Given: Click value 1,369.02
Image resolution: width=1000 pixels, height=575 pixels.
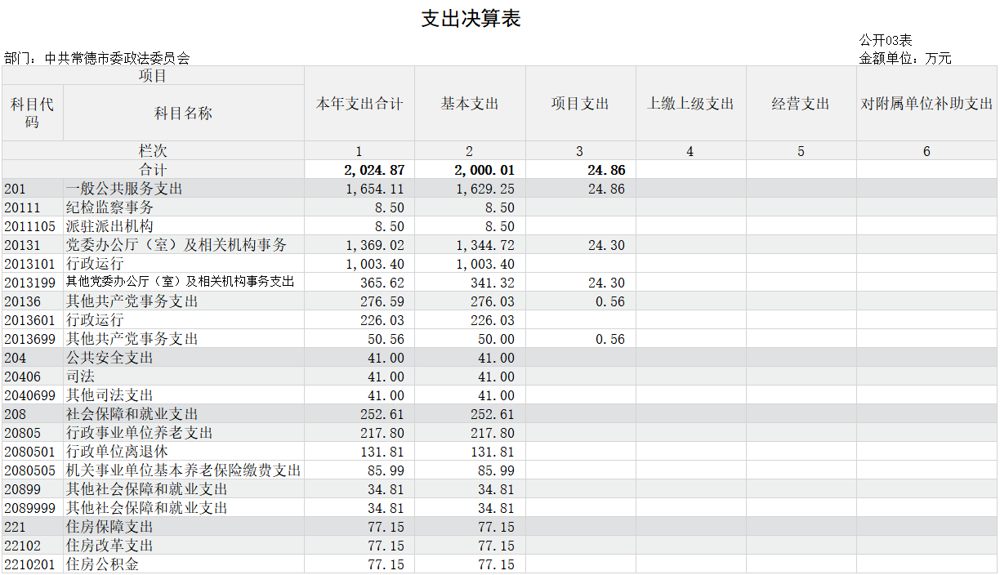Looking at the screenshot, I should click(x=375, y=245).
